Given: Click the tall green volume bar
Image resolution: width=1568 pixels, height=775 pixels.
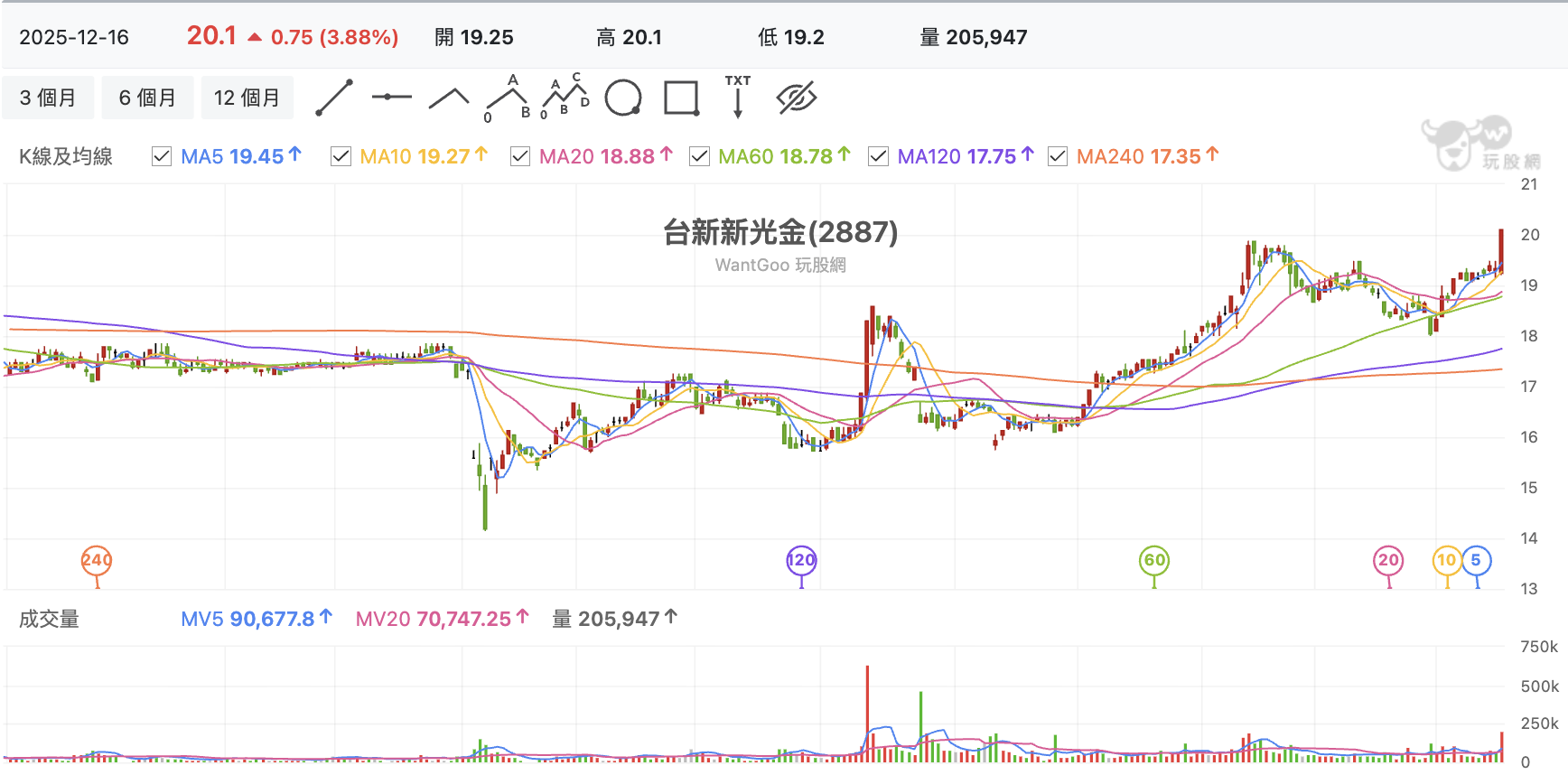Looking at the screenshot, I should 921,726.
